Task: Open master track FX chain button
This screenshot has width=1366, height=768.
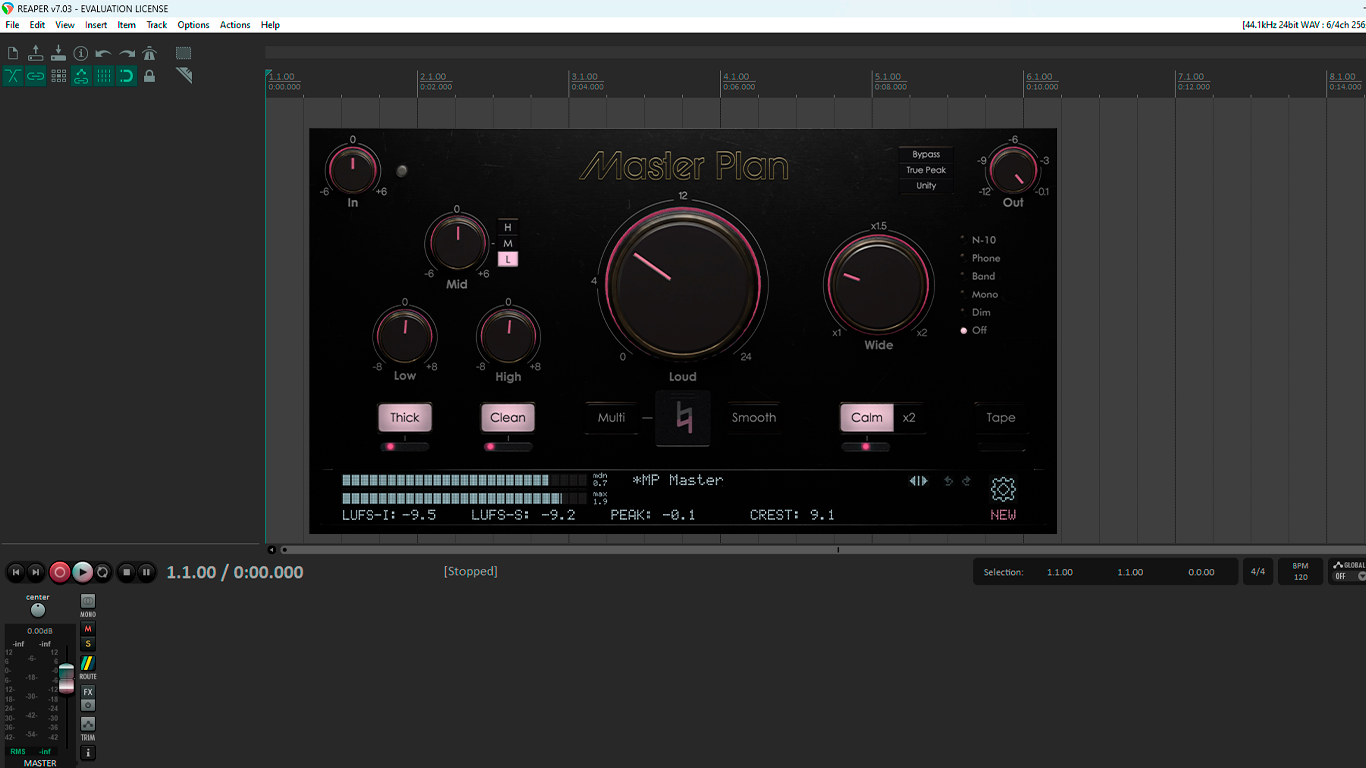Action: 88,692
